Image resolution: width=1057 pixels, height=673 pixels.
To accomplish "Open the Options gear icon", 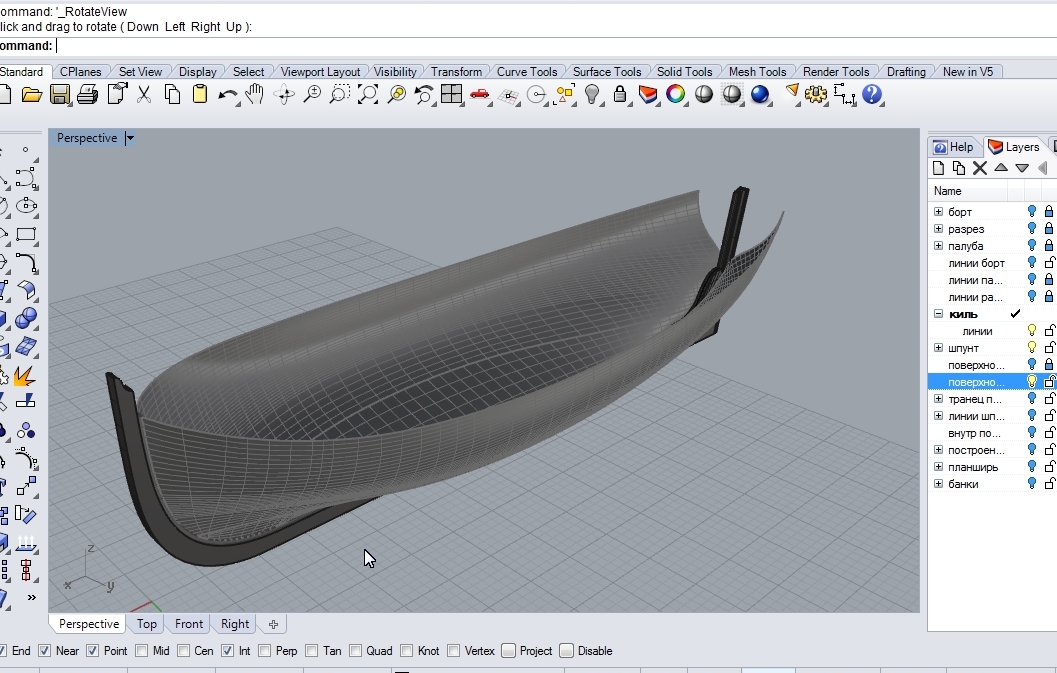I will [817, 95].
